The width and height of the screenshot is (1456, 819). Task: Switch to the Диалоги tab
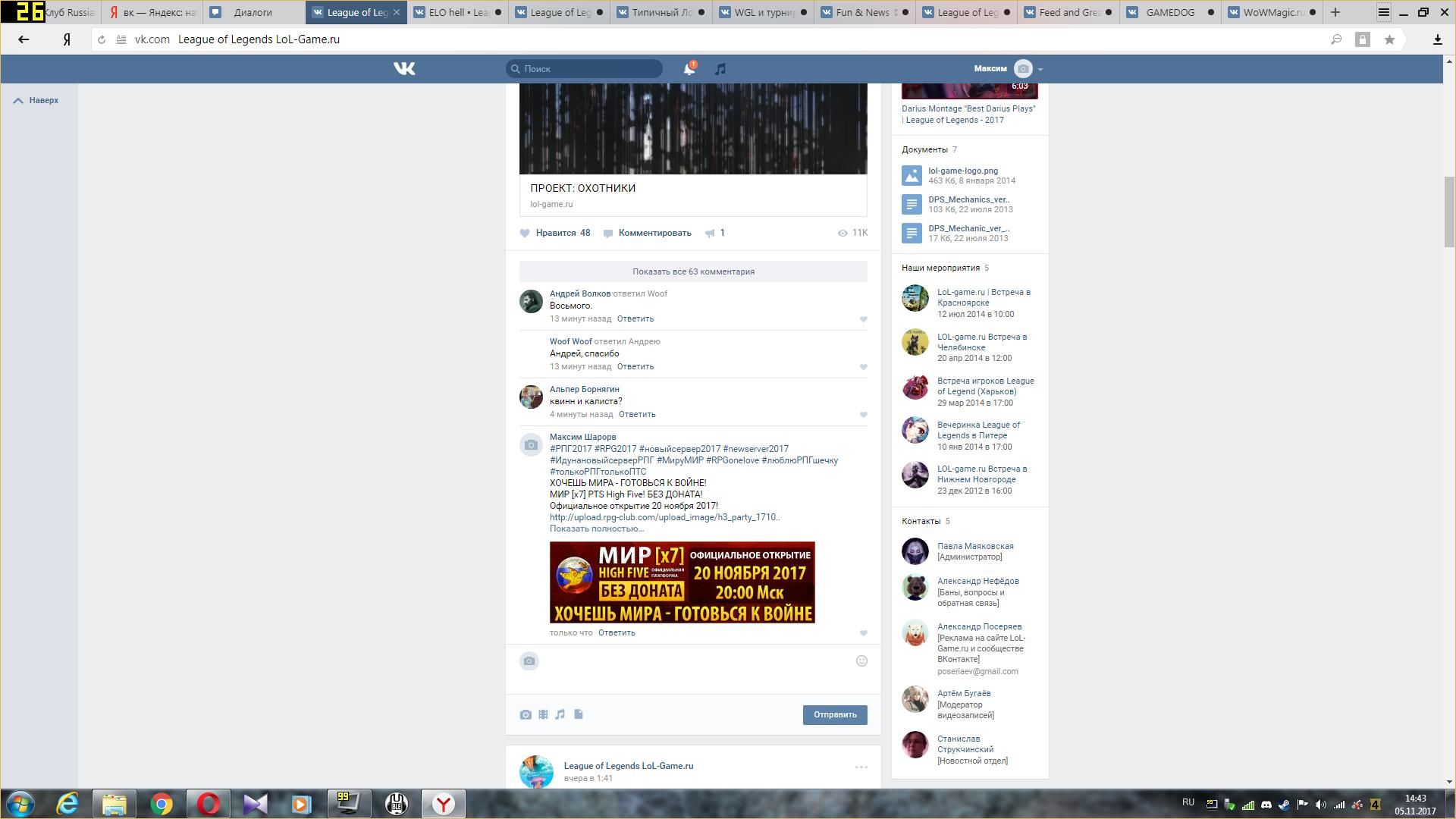click(253, 12)
